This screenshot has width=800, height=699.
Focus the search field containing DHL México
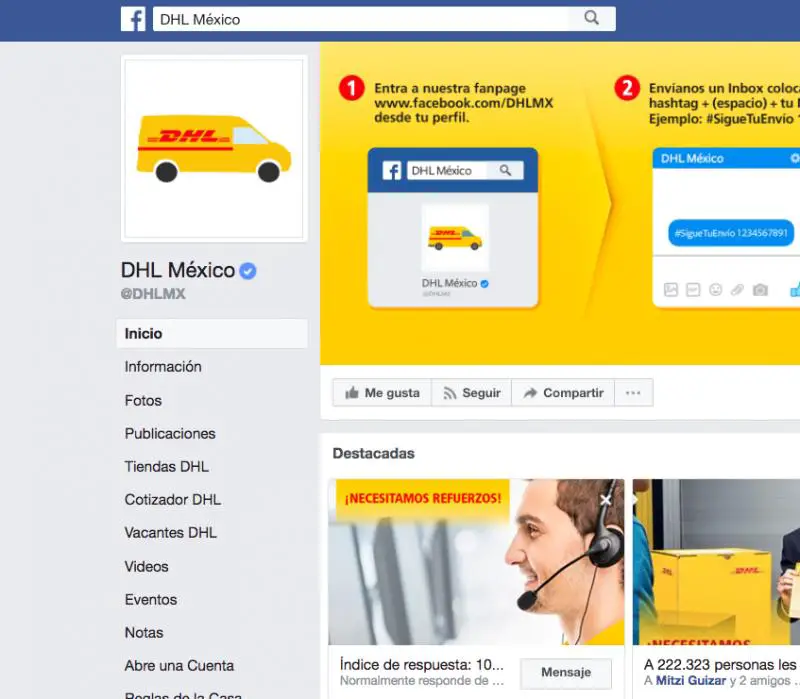click(x=384, y=19)
